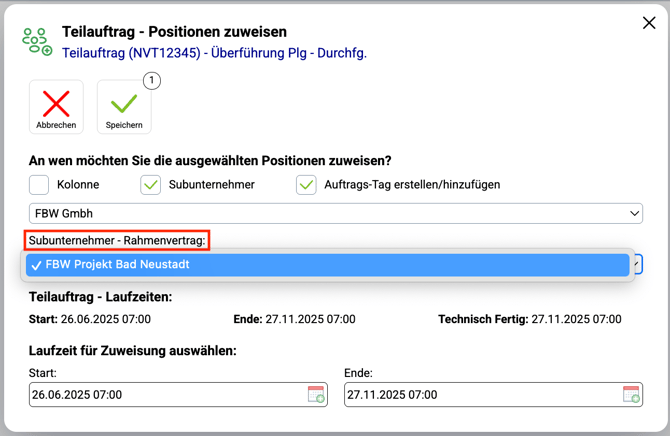Screen dimensions: 670x436
Task: Toggle Auftrags-Tag erstellen/hinzufügen checkbox
Action: pos(306,184)
